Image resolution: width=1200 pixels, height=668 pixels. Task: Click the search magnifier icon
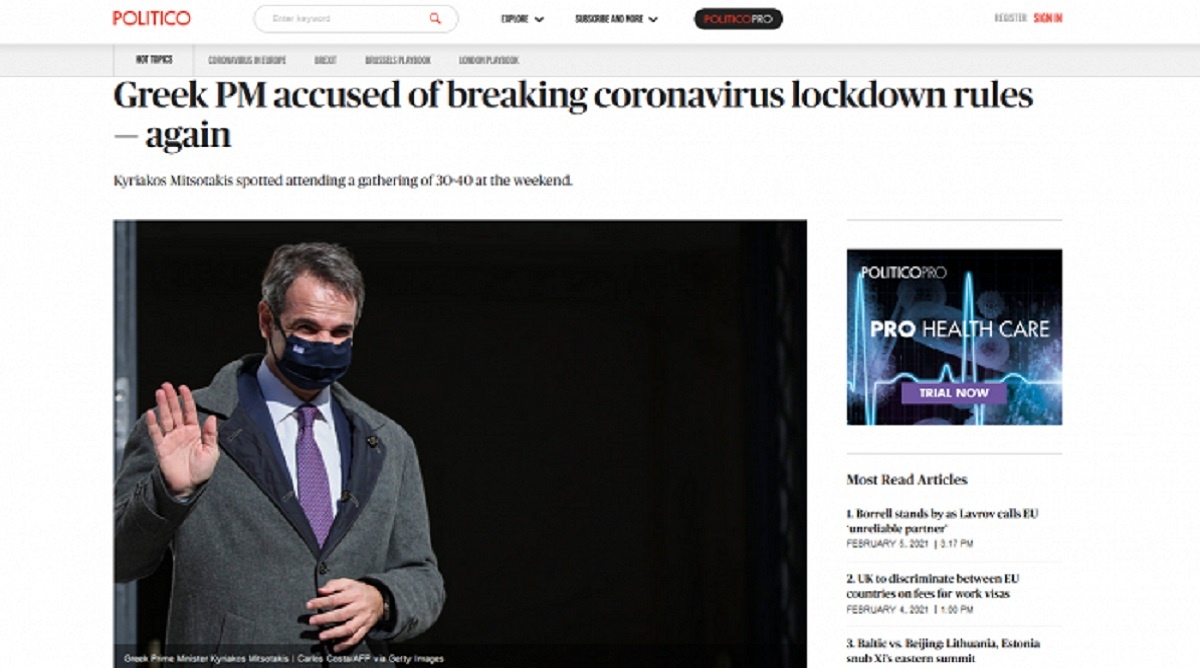pos(435,19)
